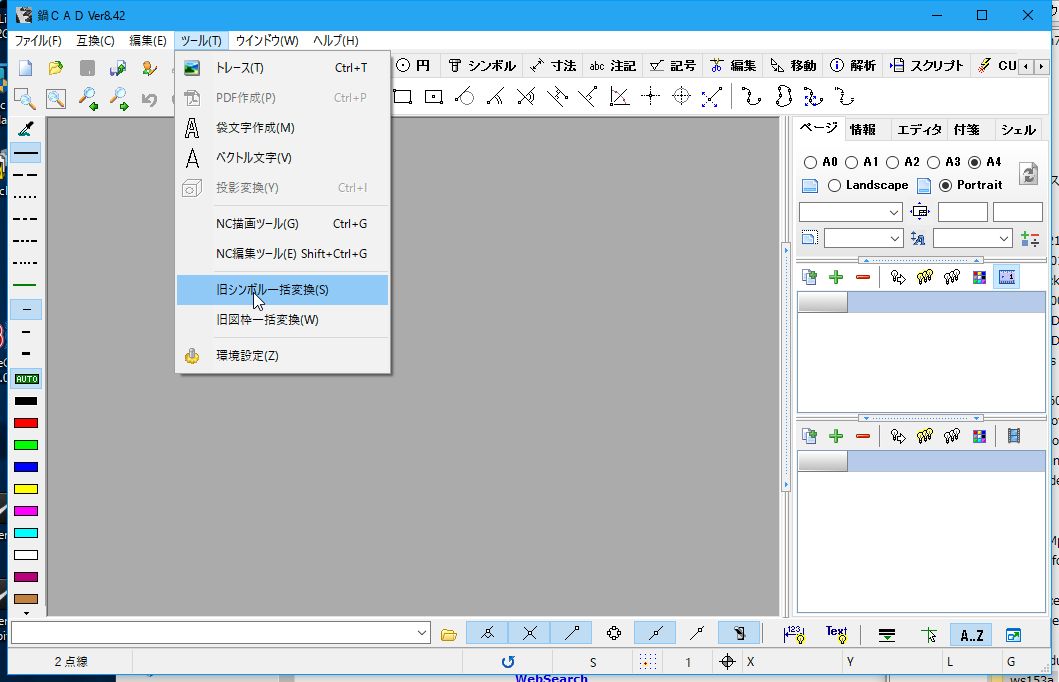Screen dimensions: 1059x682
Task: Select the rectangle drawing tool
Action: [x=403, y=97]
